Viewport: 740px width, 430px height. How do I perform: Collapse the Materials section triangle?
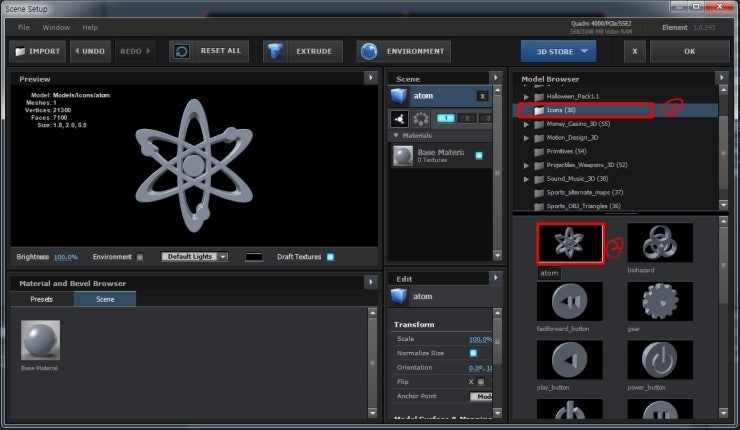point(396,135)
